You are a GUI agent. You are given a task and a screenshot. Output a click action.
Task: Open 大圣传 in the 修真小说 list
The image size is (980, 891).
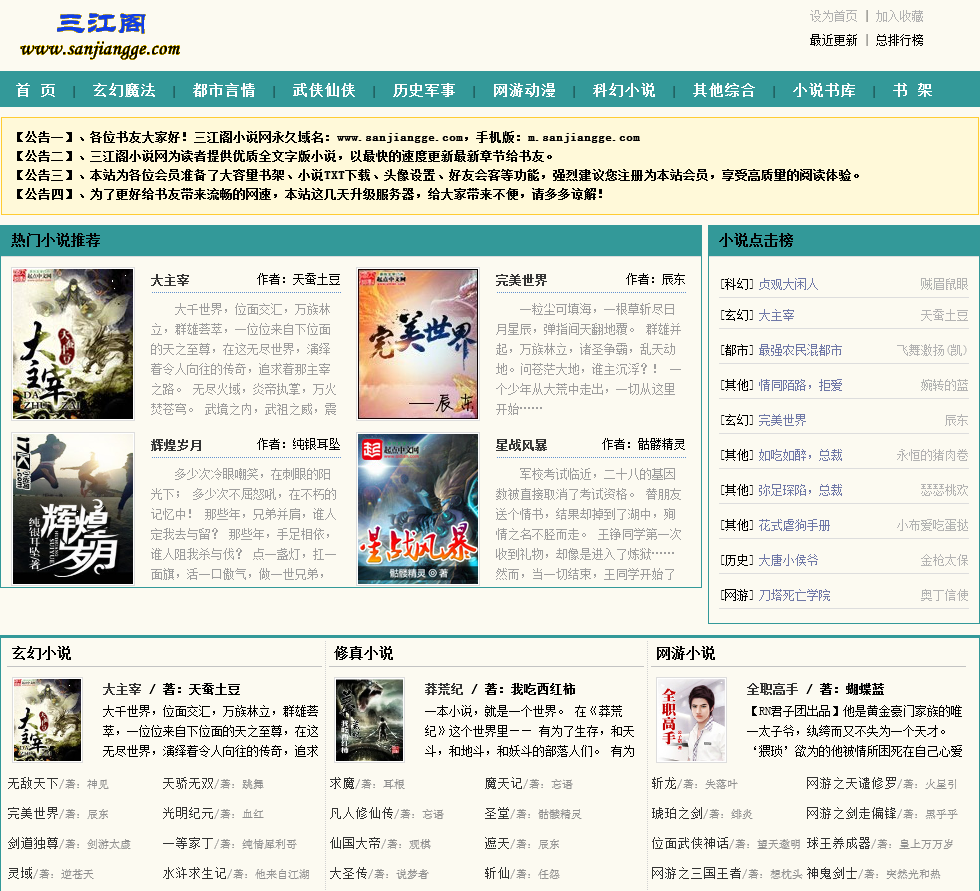tap(348, 873)
